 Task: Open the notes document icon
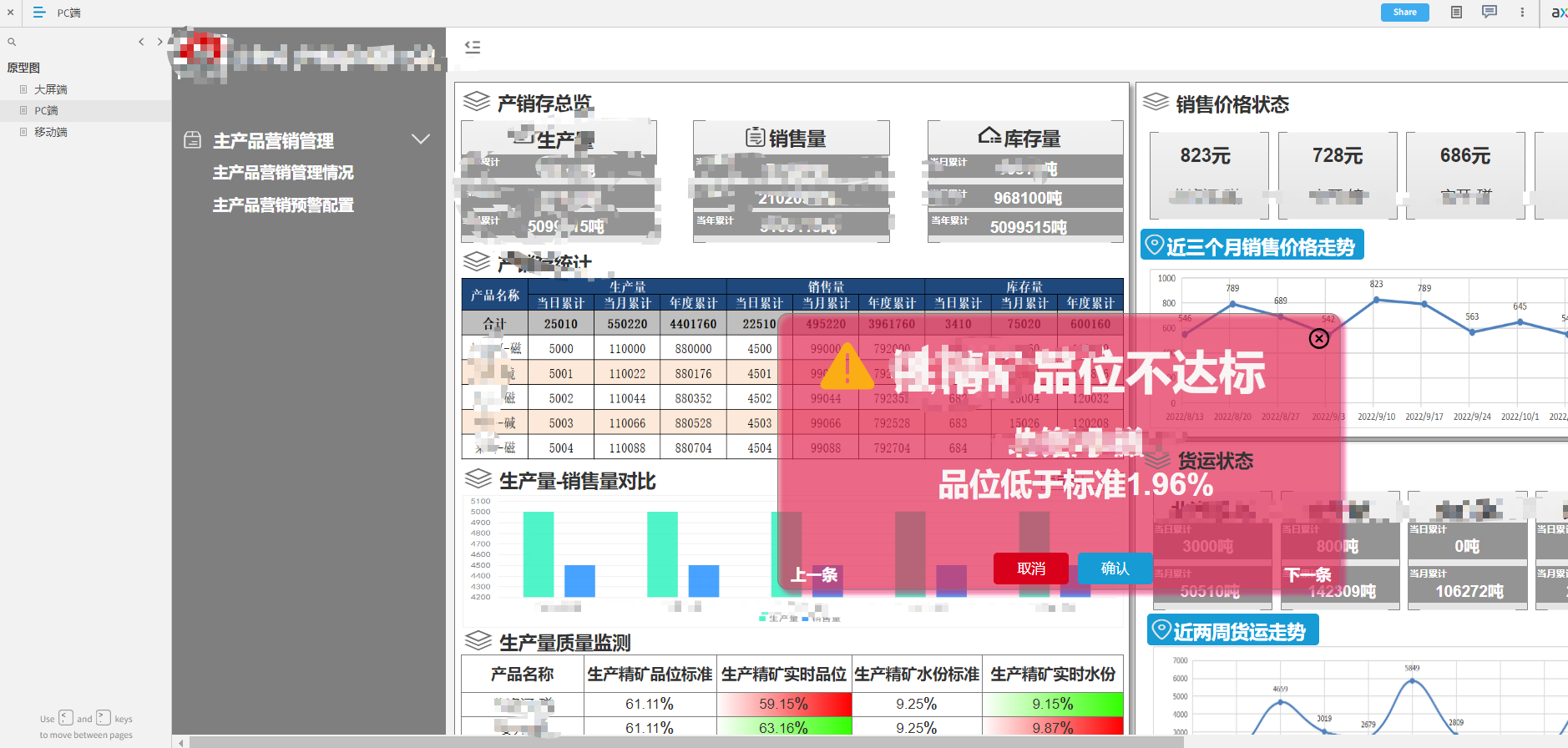pyautogui.click(x=1456, y=13)
